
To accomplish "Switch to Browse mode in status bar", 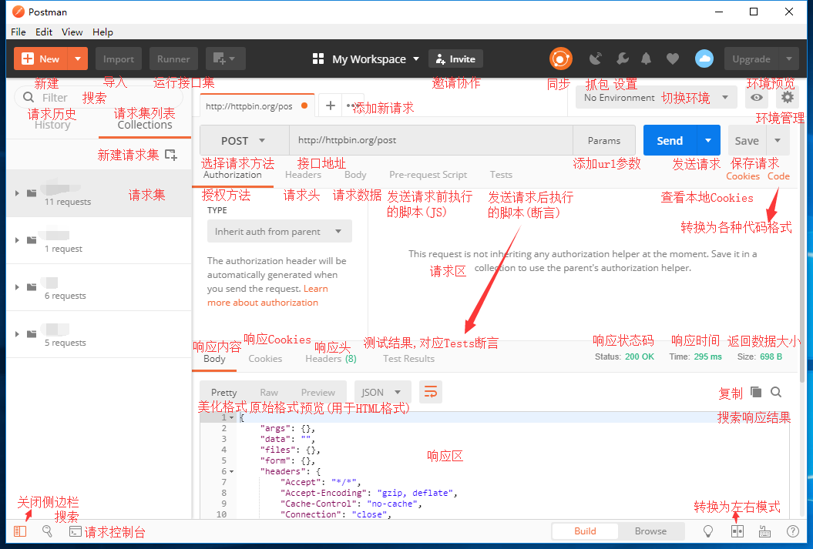I will pos(651,531).
